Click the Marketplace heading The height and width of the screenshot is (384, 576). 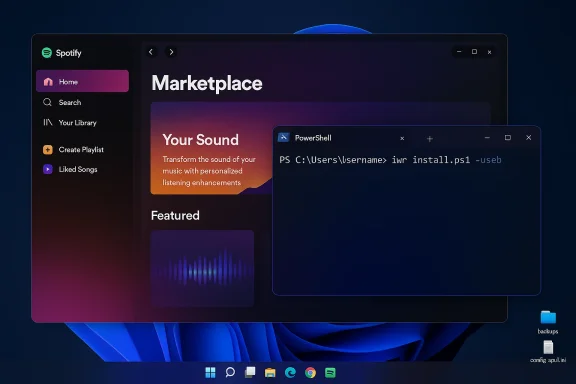pyautogui.click(x=207, y=83)
